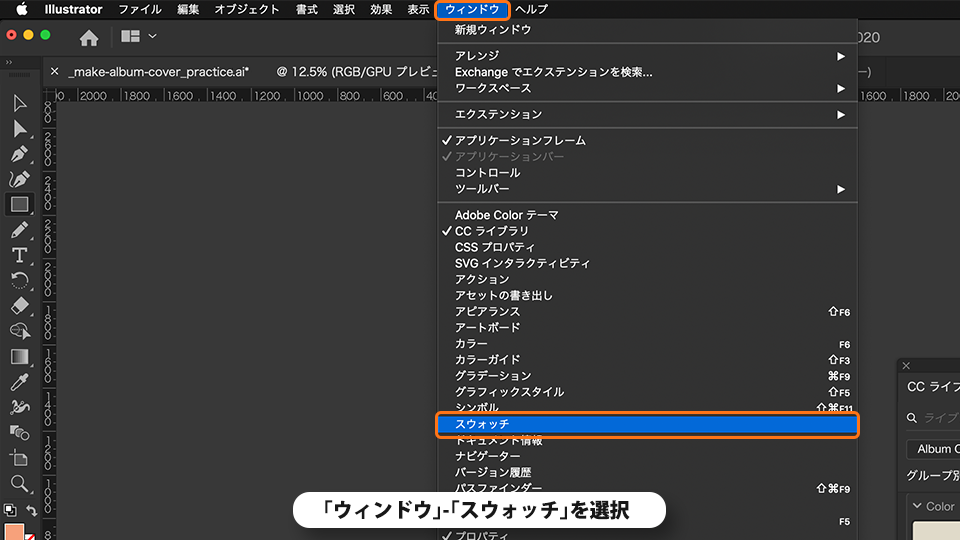Toggle the アートボード panel
Image resolution: width=960 pixels, height=540 pixels.
pyautogui.click(x=647, y=328)
